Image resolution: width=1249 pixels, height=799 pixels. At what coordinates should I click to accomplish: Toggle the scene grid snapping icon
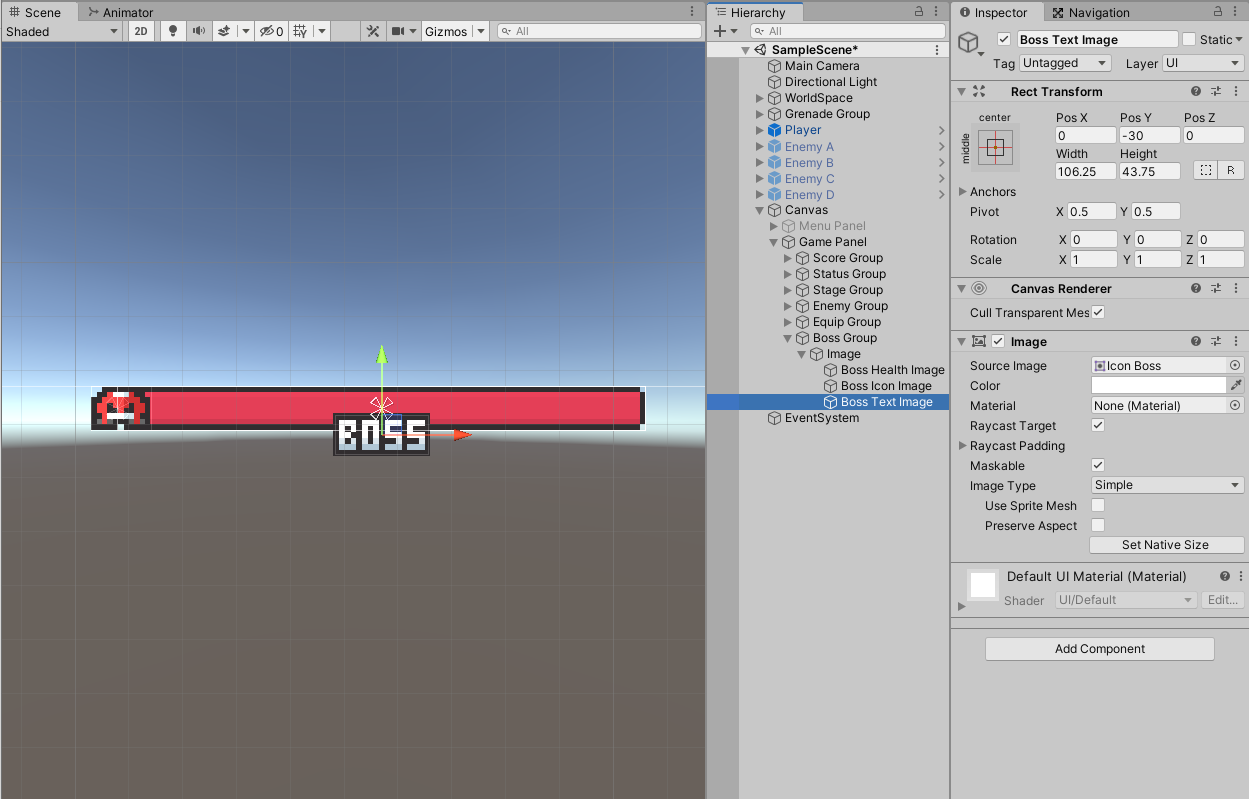299,31
